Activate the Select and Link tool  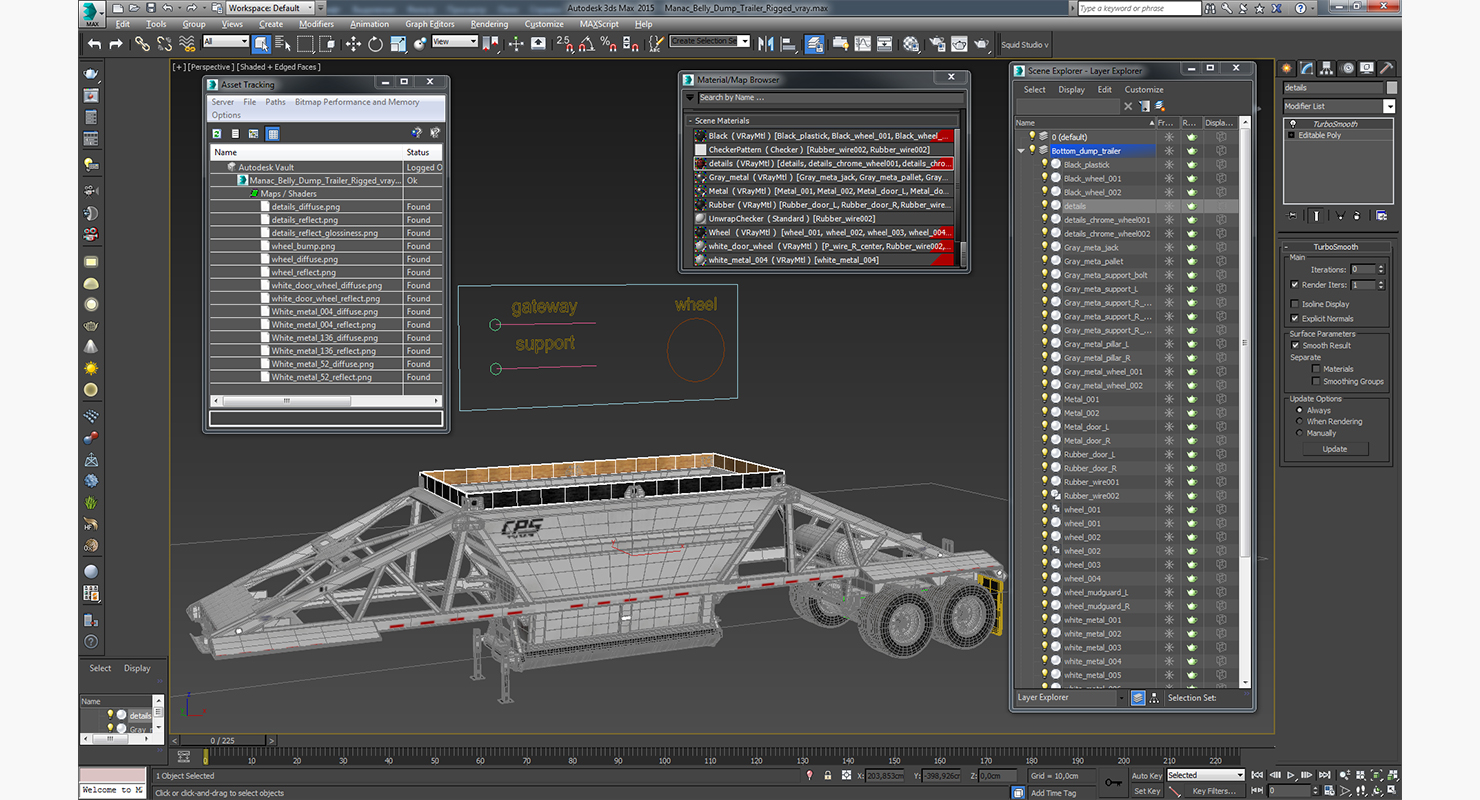point(142,44)
